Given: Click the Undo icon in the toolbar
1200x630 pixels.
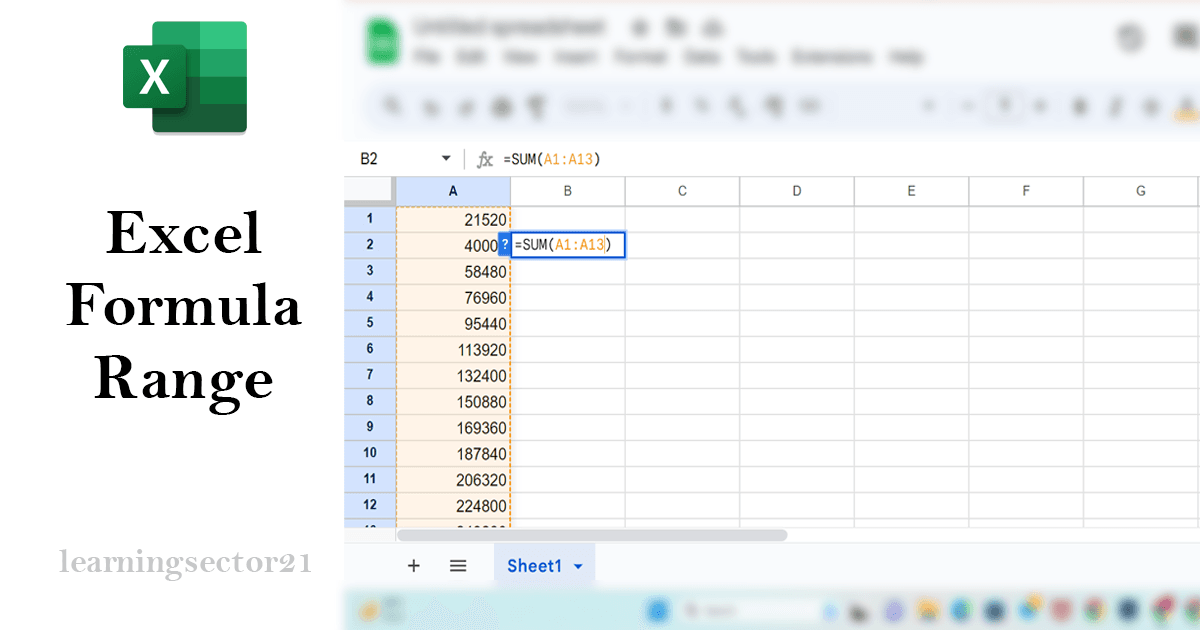Looking at the screenshot, I should [x=390, y=105].
